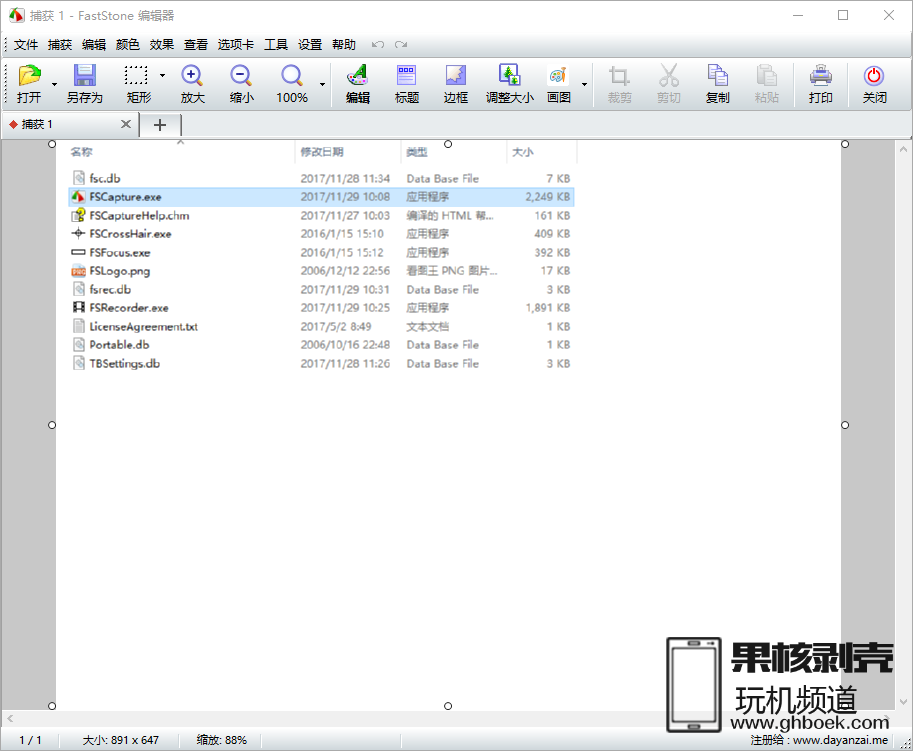Viewport: 913px width, 751px height.
Task: Close the 捕获 1 tab
Action: click(126, 124)
